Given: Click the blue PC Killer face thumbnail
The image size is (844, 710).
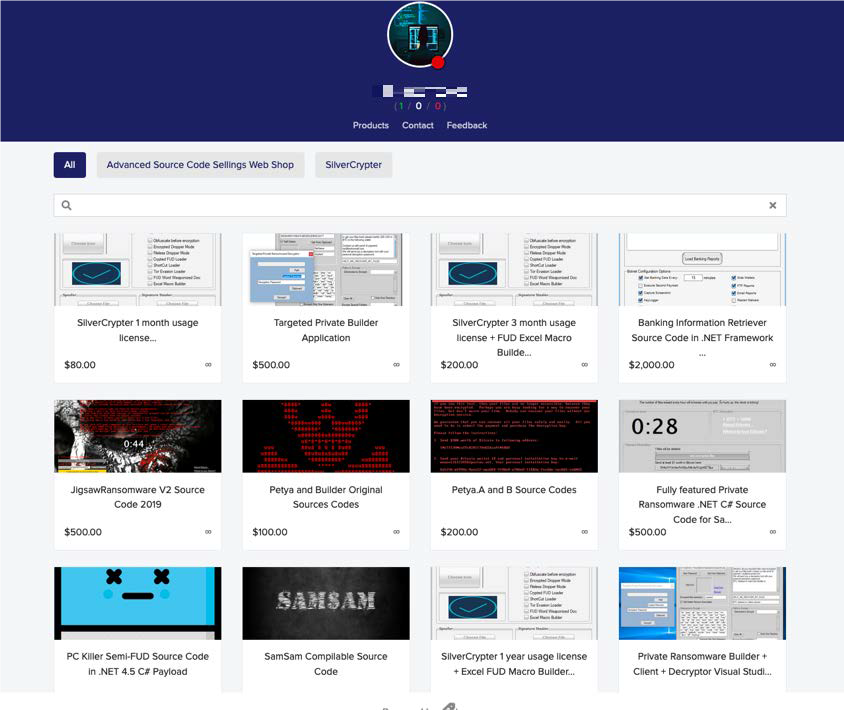Looking at the screenshot, I should pyautogui.click(x=138, y=603).
